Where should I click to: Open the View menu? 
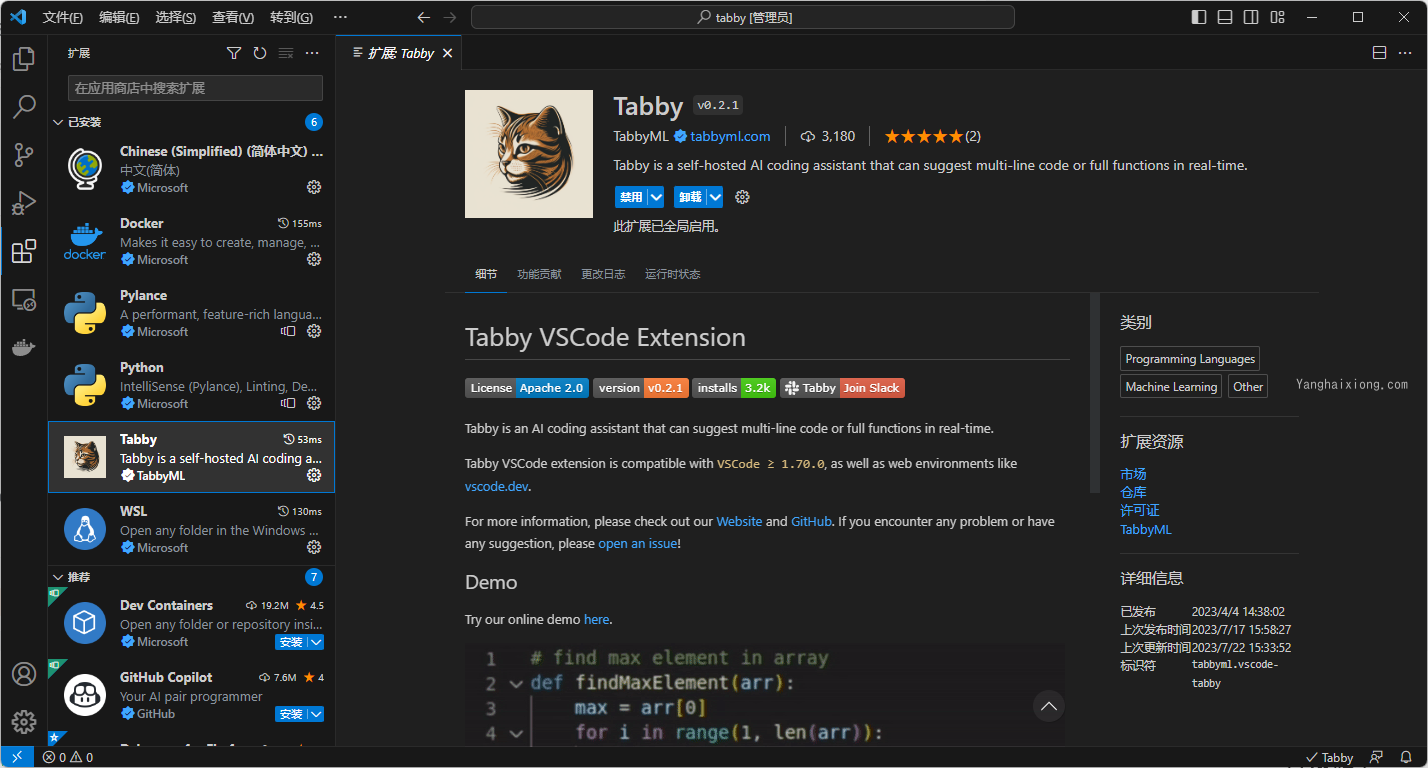click(233, 17)
